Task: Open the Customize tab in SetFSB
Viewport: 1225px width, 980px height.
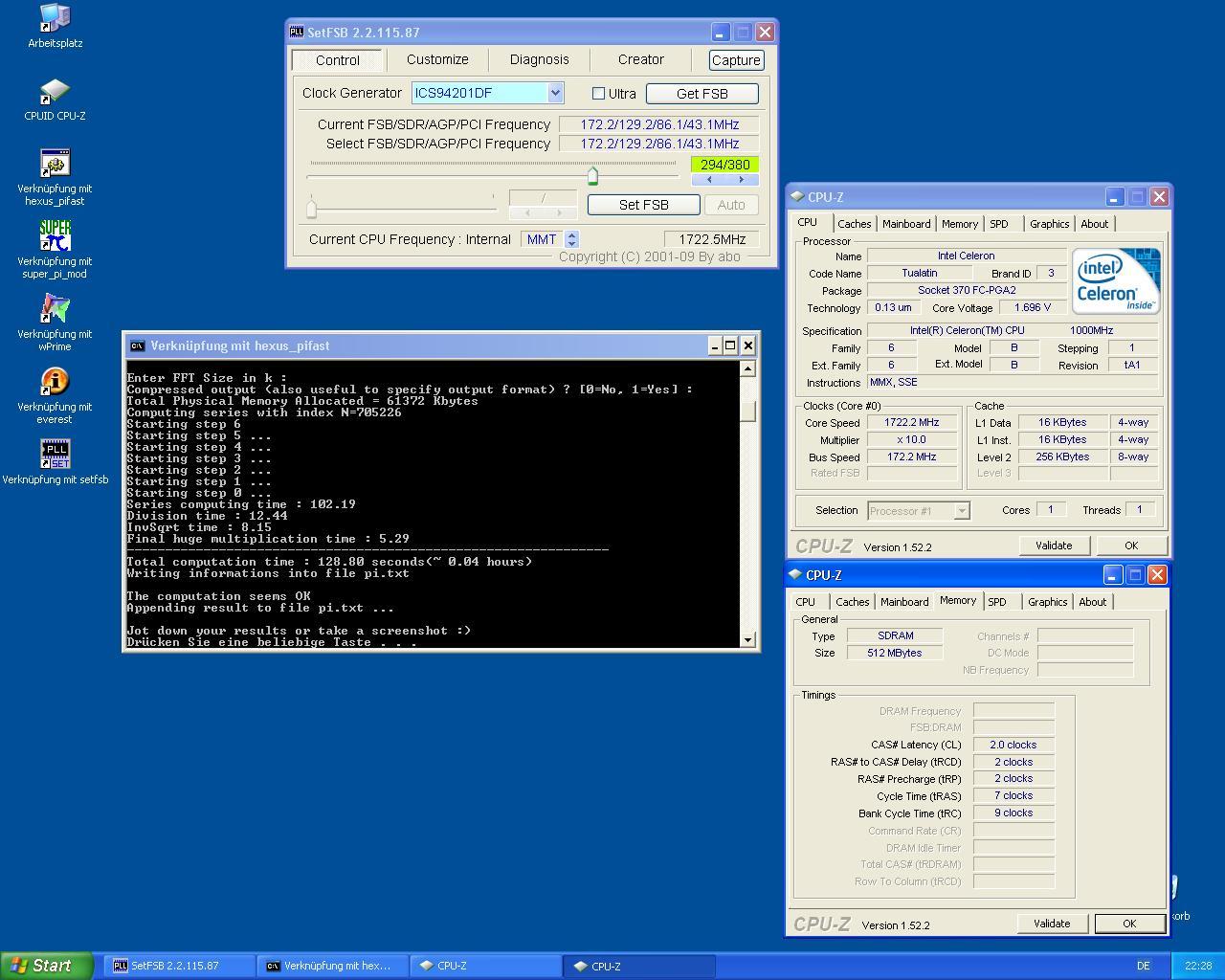Action: coord(437,59)
